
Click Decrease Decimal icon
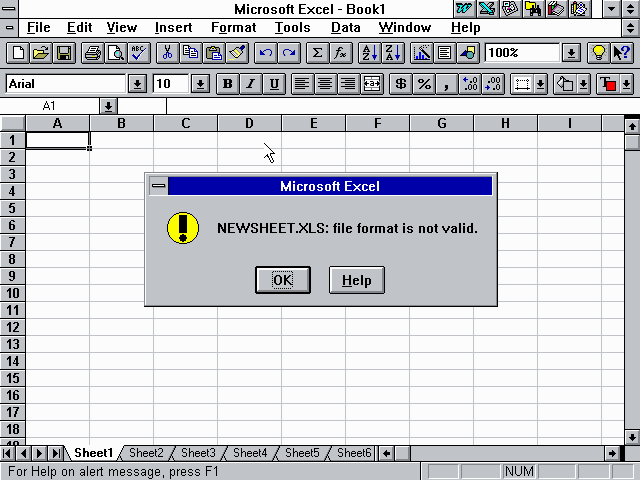coord(493,84)
